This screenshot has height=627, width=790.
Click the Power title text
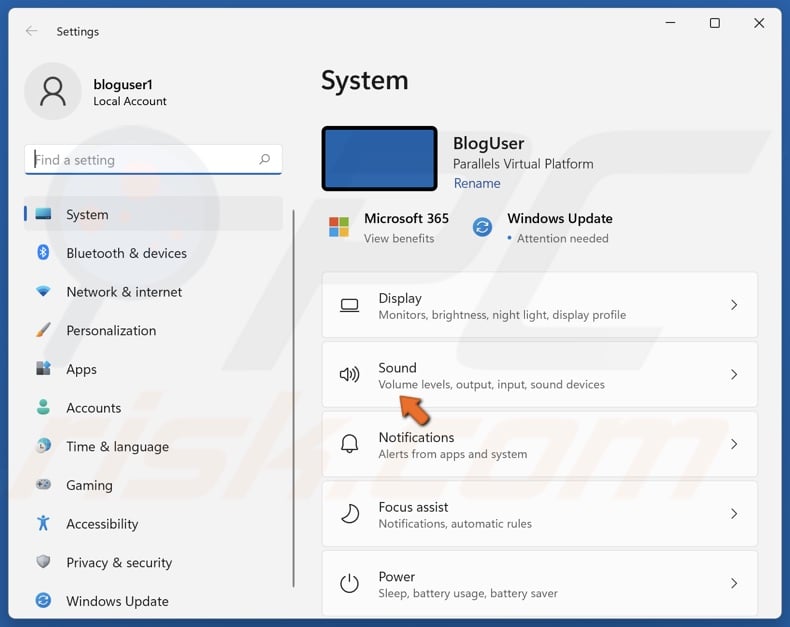(x=397, y=577)
